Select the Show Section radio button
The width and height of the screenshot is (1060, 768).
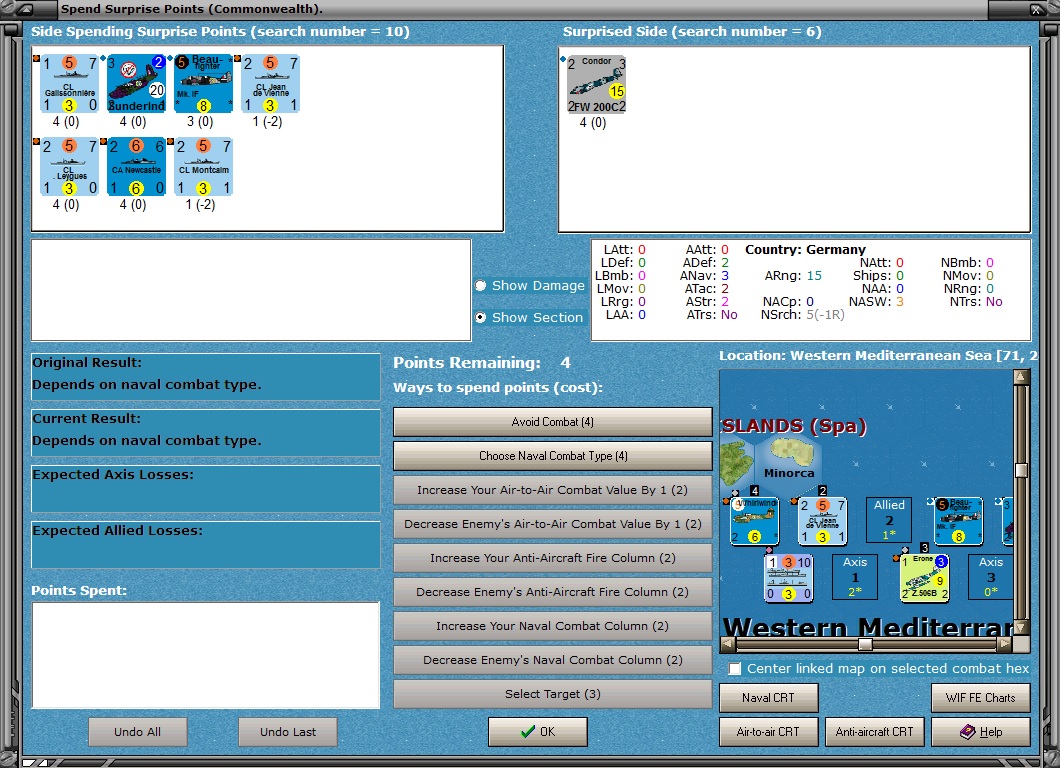tap(481, 317)
